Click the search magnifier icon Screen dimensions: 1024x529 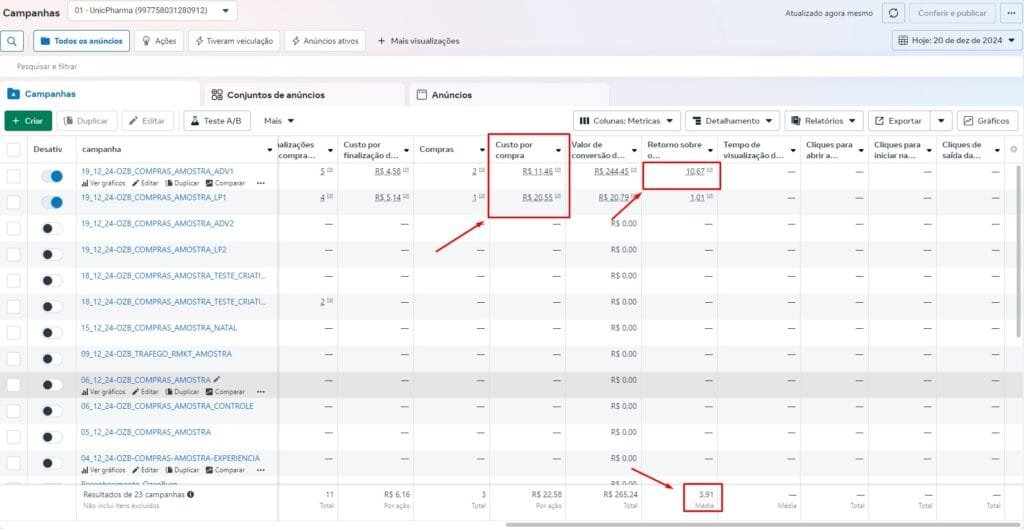click(x=12, y=41)
